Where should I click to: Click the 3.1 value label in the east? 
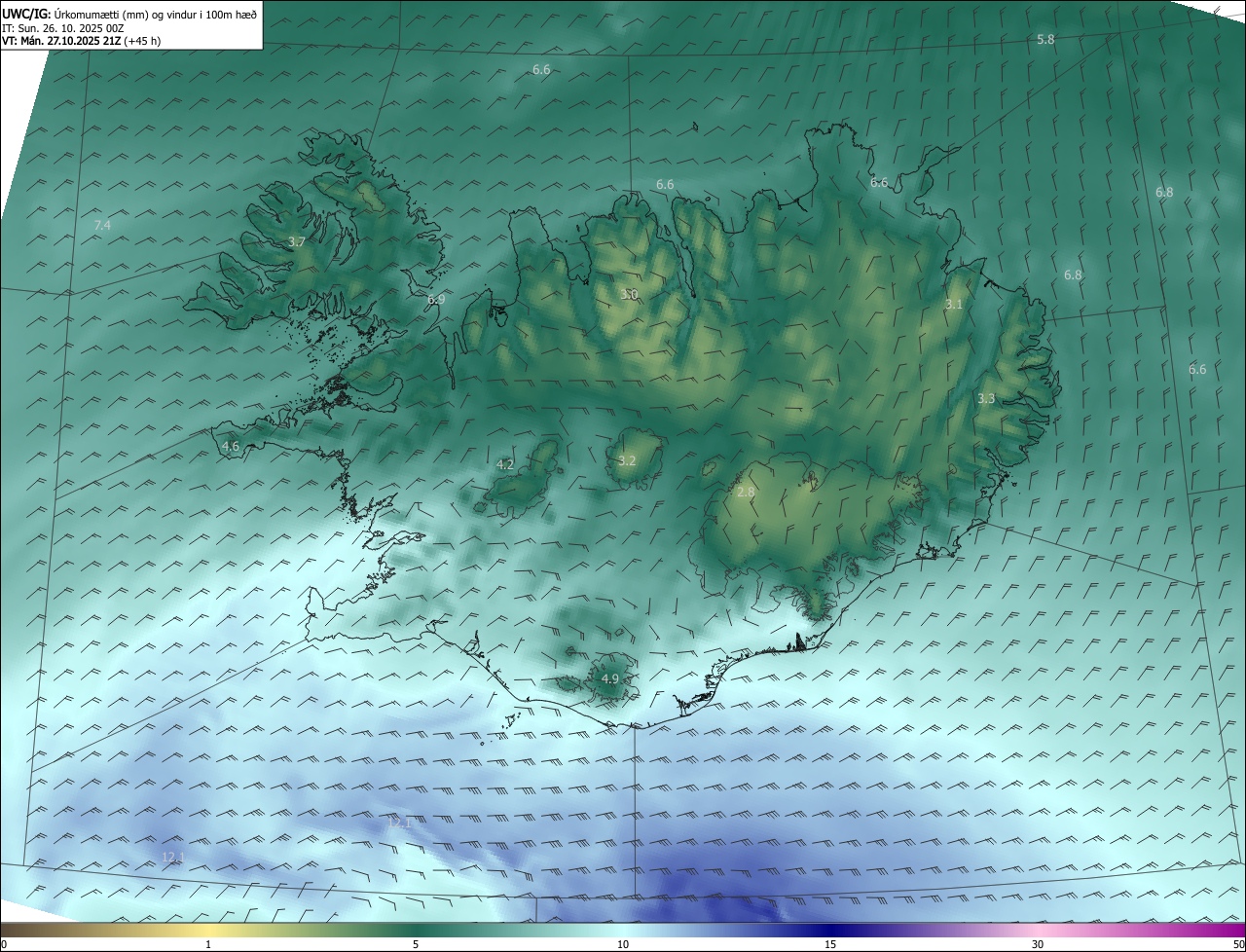[x=954, y=305]
